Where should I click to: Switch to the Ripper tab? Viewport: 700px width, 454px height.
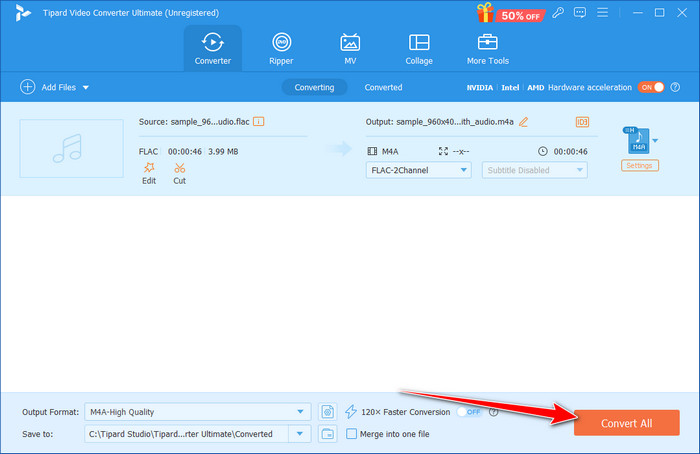(281, 48)
